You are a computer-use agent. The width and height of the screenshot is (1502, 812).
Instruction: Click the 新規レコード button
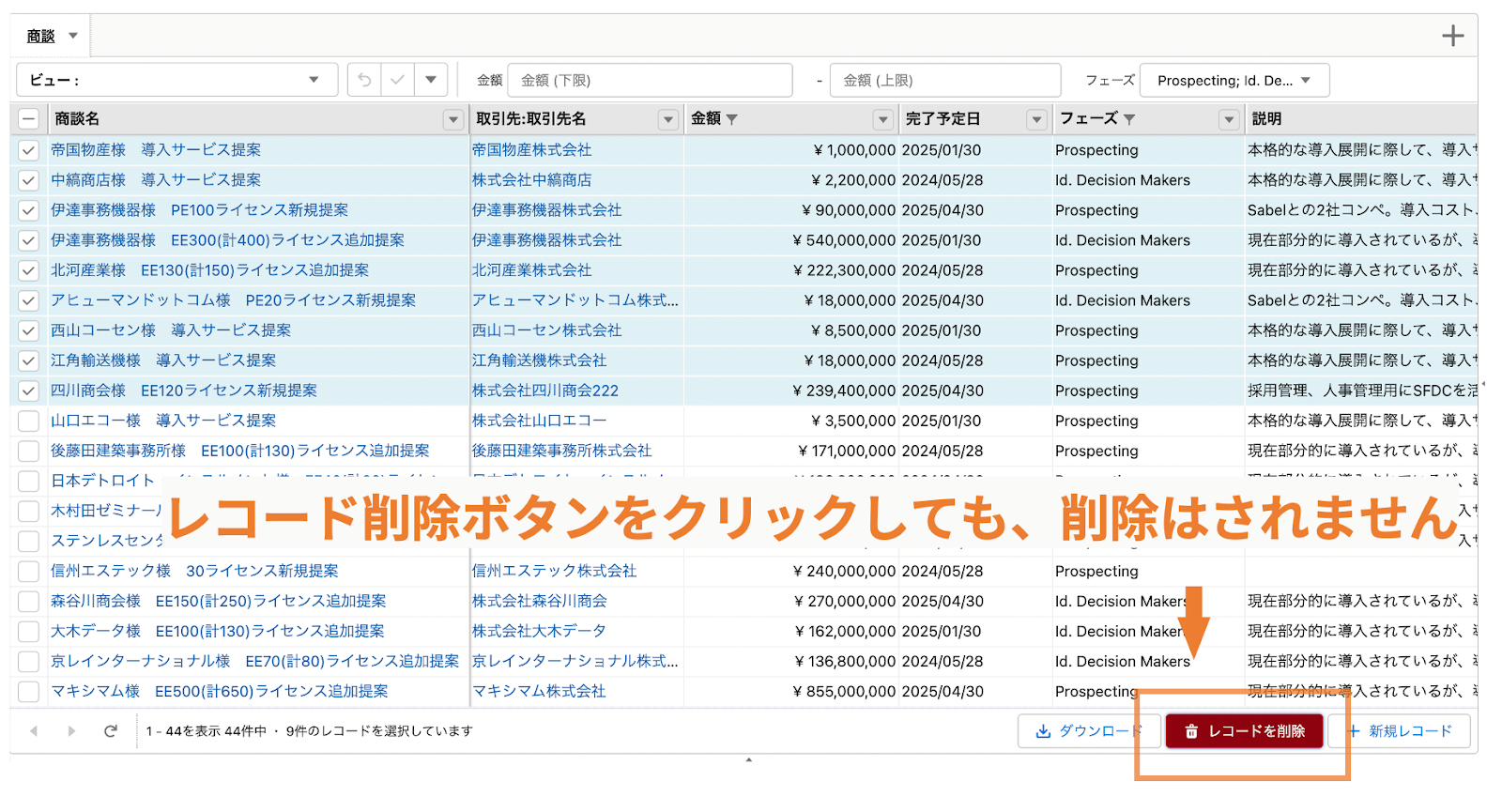tap(1400, 730)
